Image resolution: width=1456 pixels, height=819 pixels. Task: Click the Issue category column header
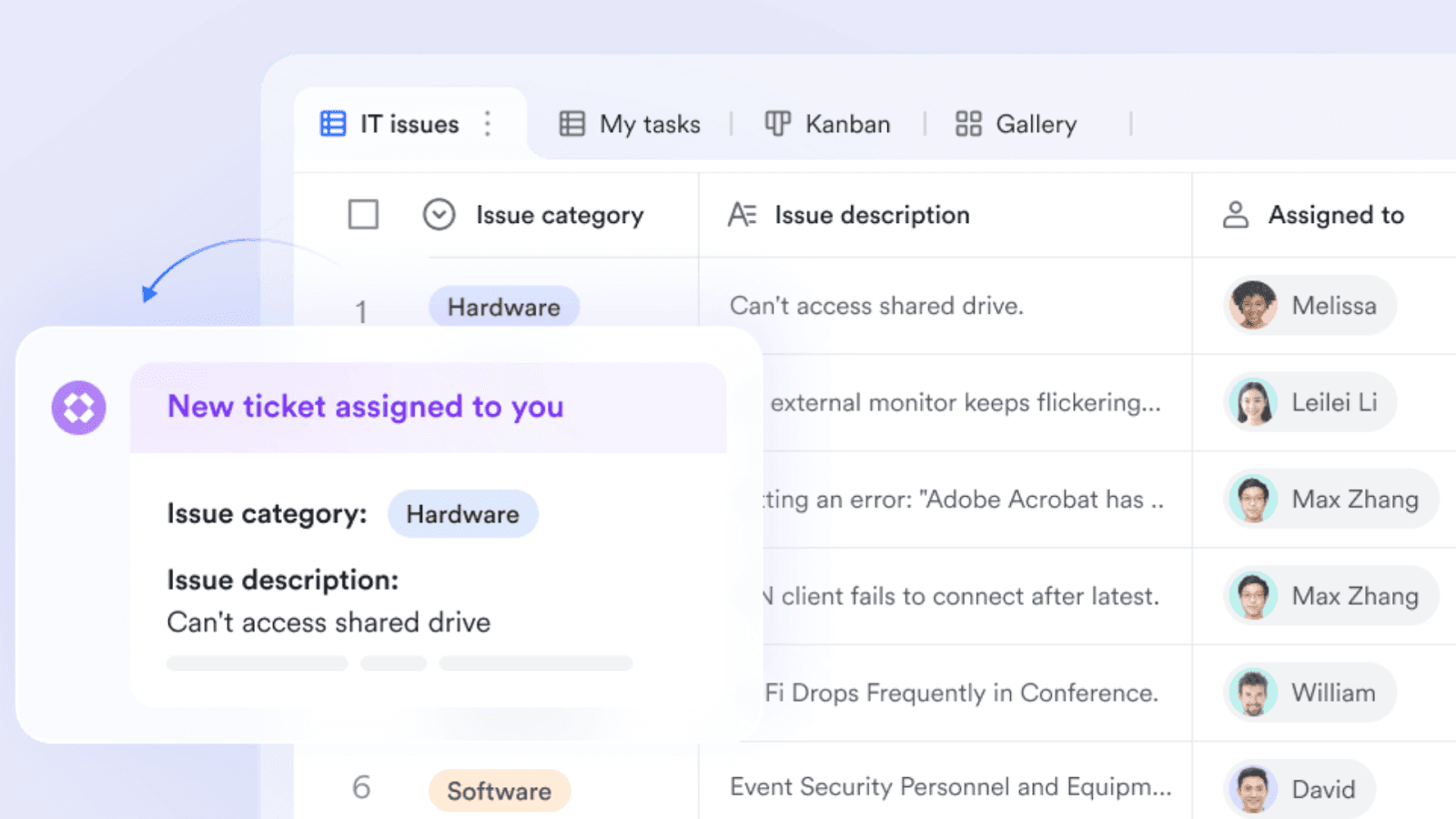coord(560,215)
